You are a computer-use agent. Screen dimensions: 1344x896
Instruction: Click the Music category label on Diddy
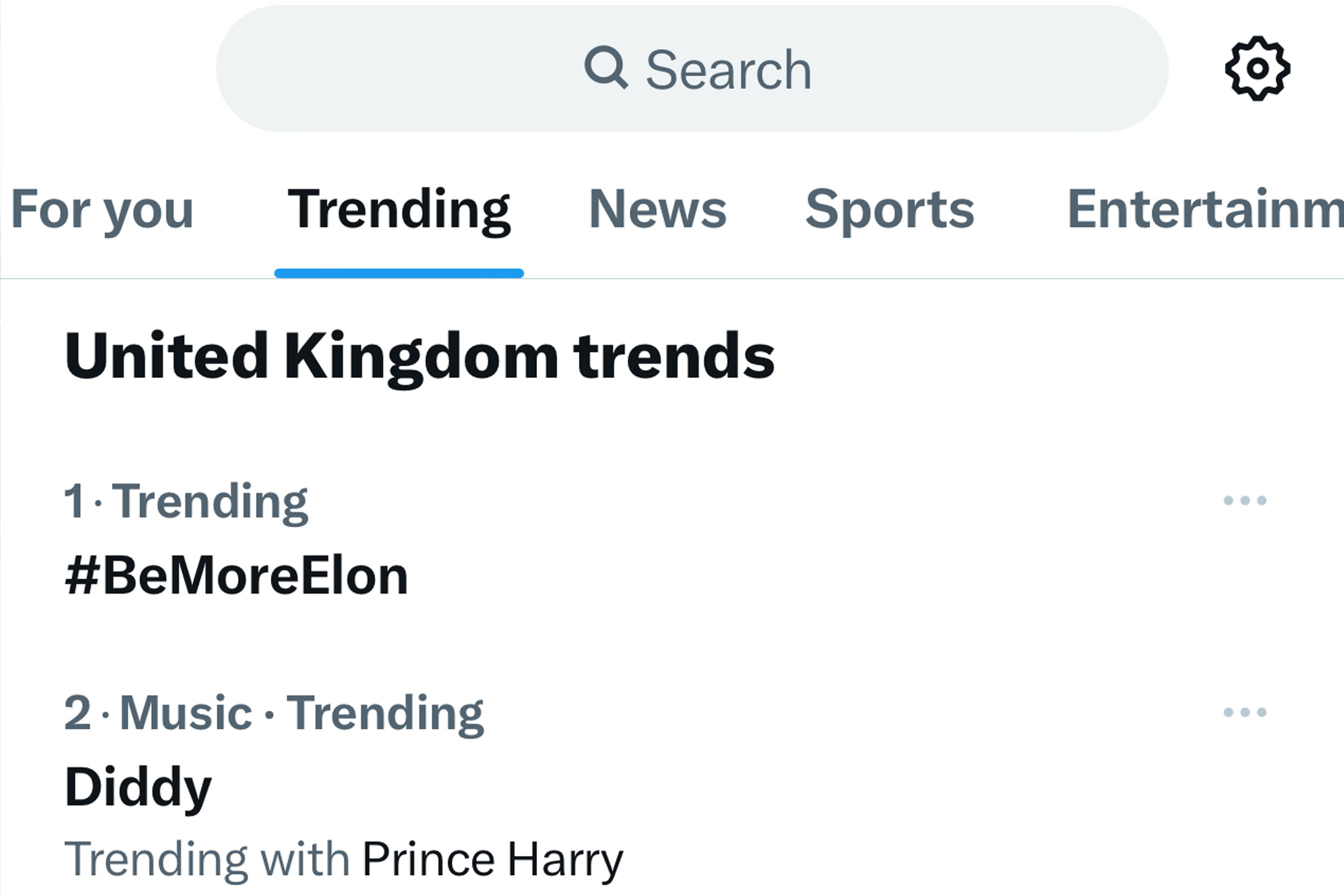point(185,713)
